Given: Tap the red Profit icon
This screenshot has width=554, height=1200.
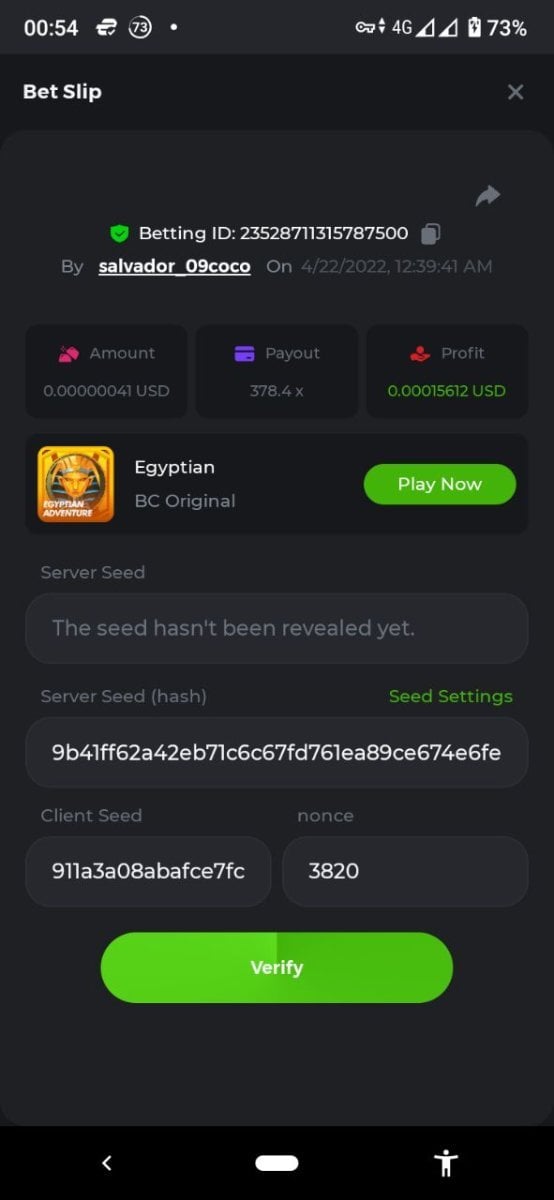Looking at the screenshot, I should click(x=420, y=353).
